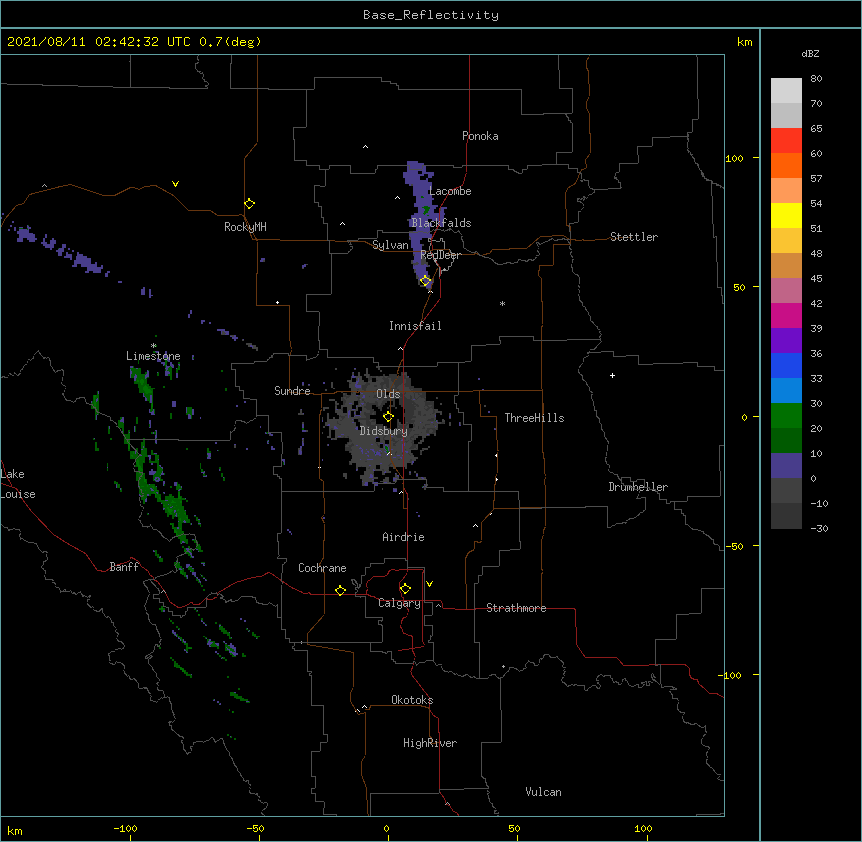Click the Blackfalds city label
The height and width of the screenshot is (842, 862).
coord(441,223)
